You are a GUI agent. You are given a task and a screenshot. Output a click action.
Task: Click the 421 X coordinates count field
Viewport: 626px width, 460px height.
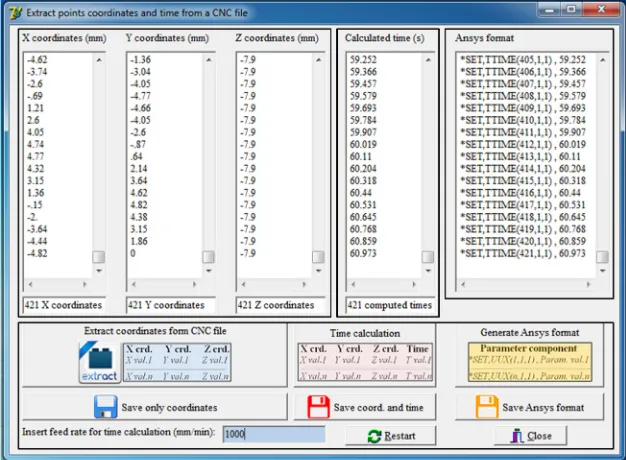(64, 305)
